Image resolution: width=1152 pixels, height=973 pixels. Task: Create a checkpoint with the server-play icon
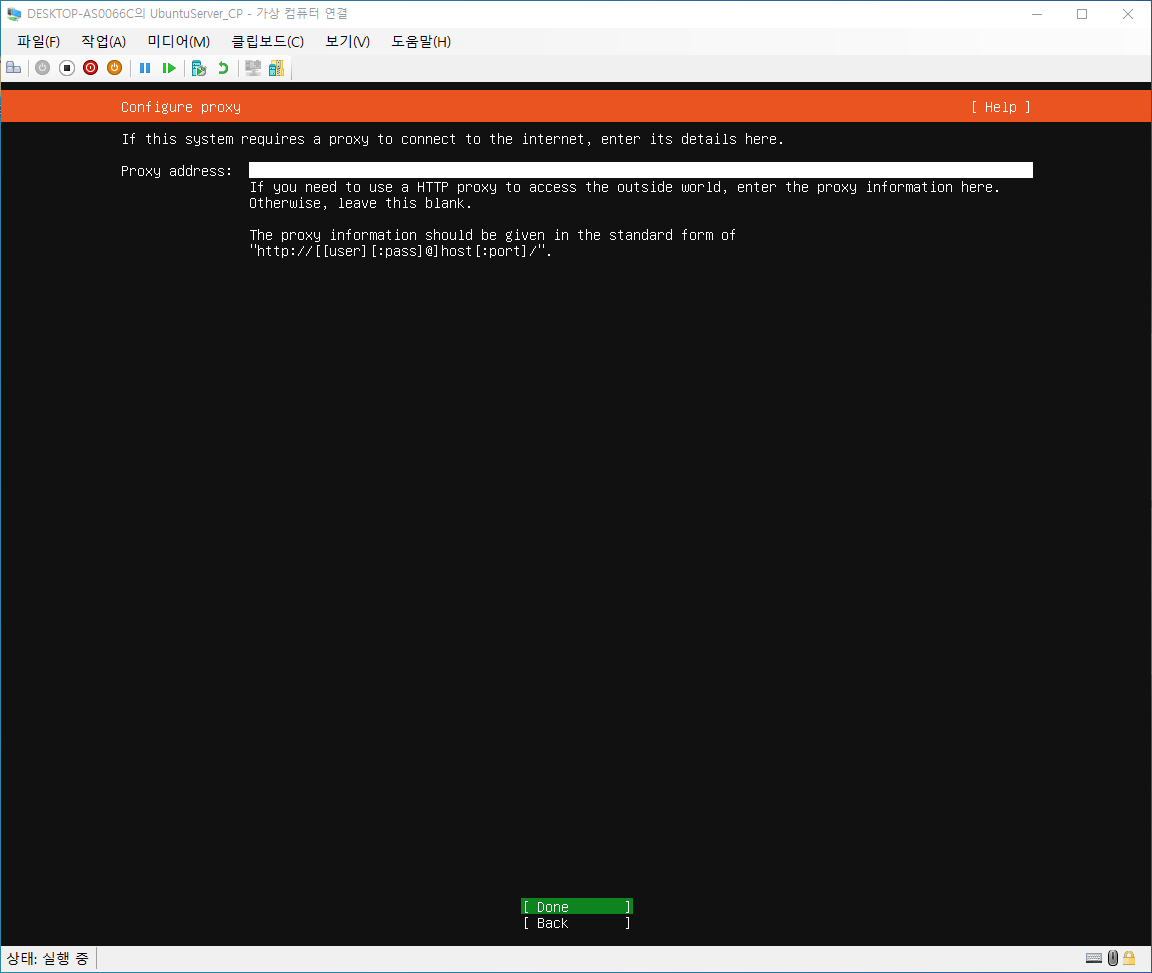[x=198, y=68]
